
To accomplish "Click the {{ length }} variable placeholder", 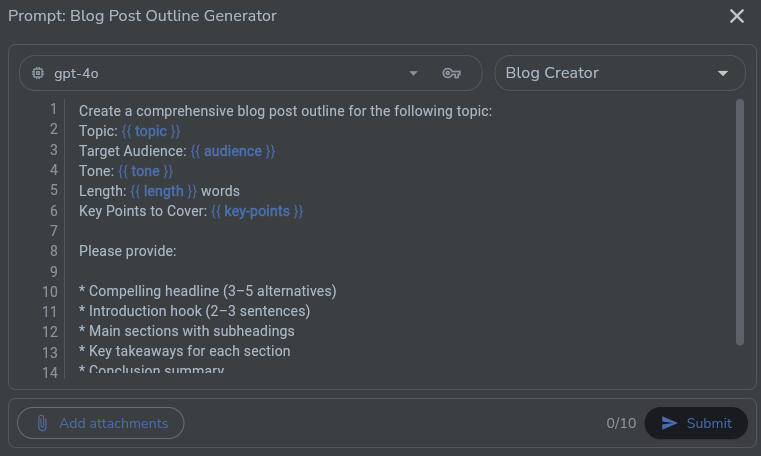I will click(163, 191).
